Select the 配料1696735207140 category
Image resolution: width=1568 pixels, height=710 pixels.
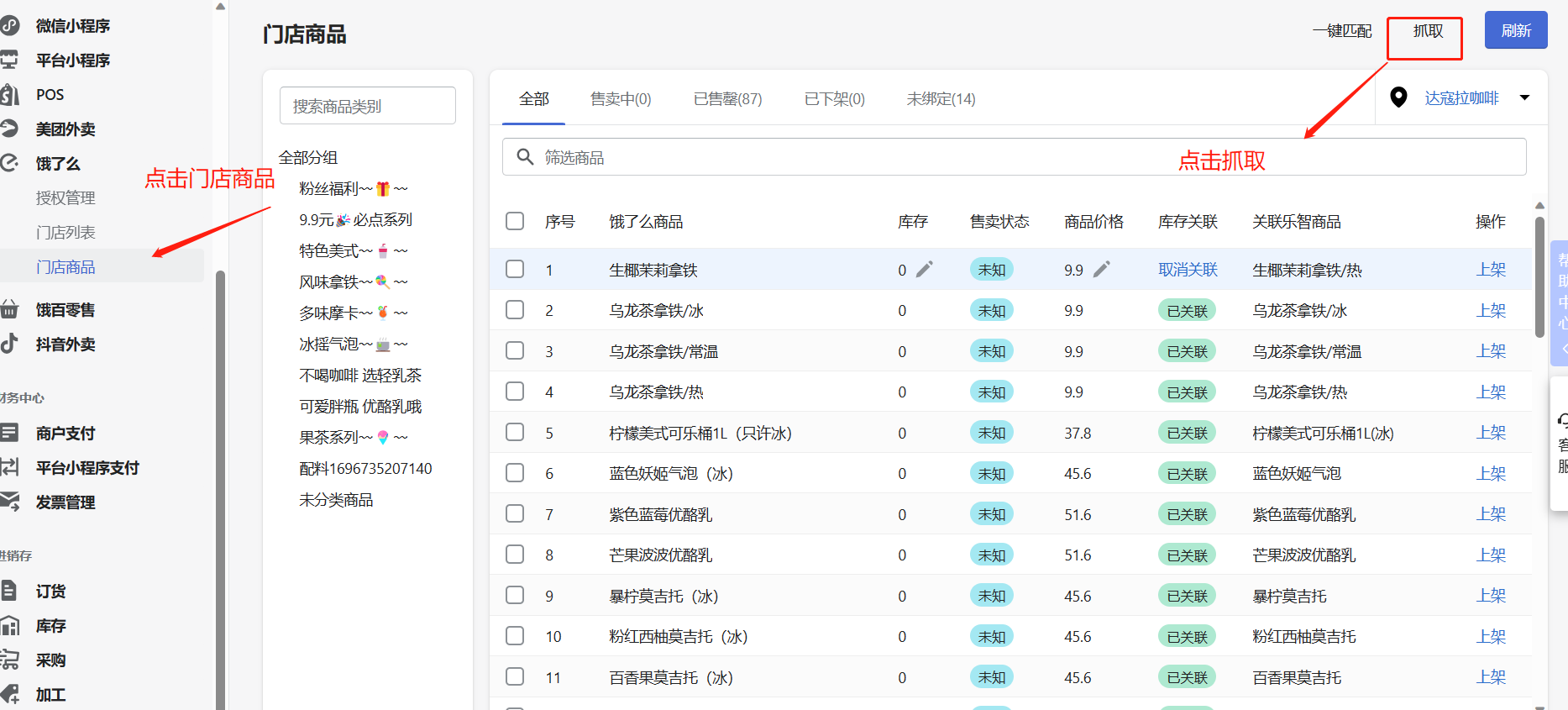coord(365,468)
